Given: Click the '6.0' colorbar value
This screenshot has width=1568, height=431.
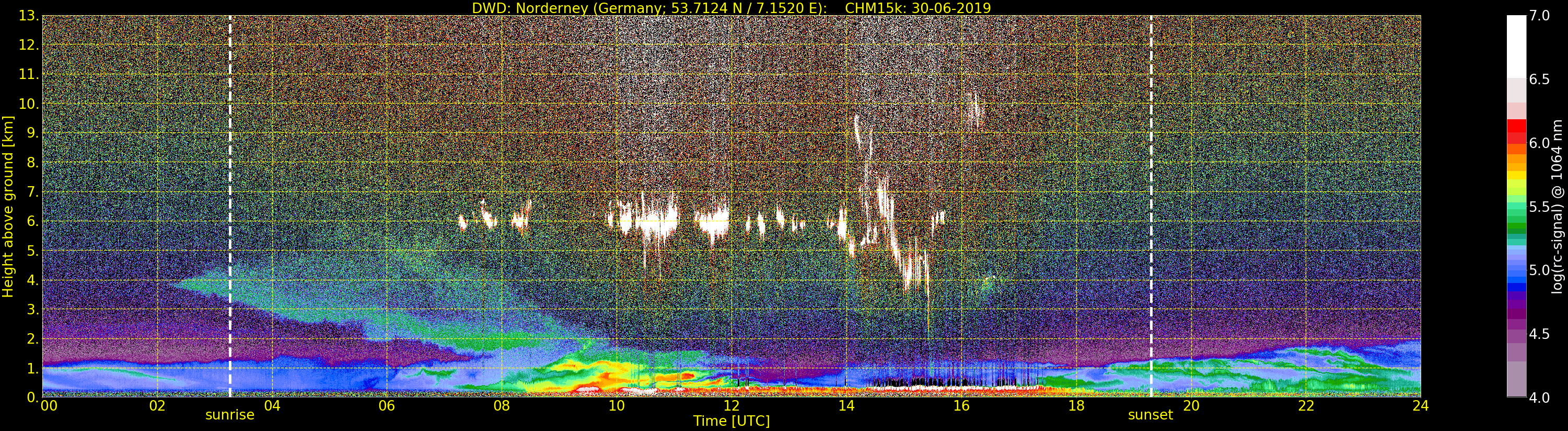Looking at the screenshot, I should (1539, 143).
